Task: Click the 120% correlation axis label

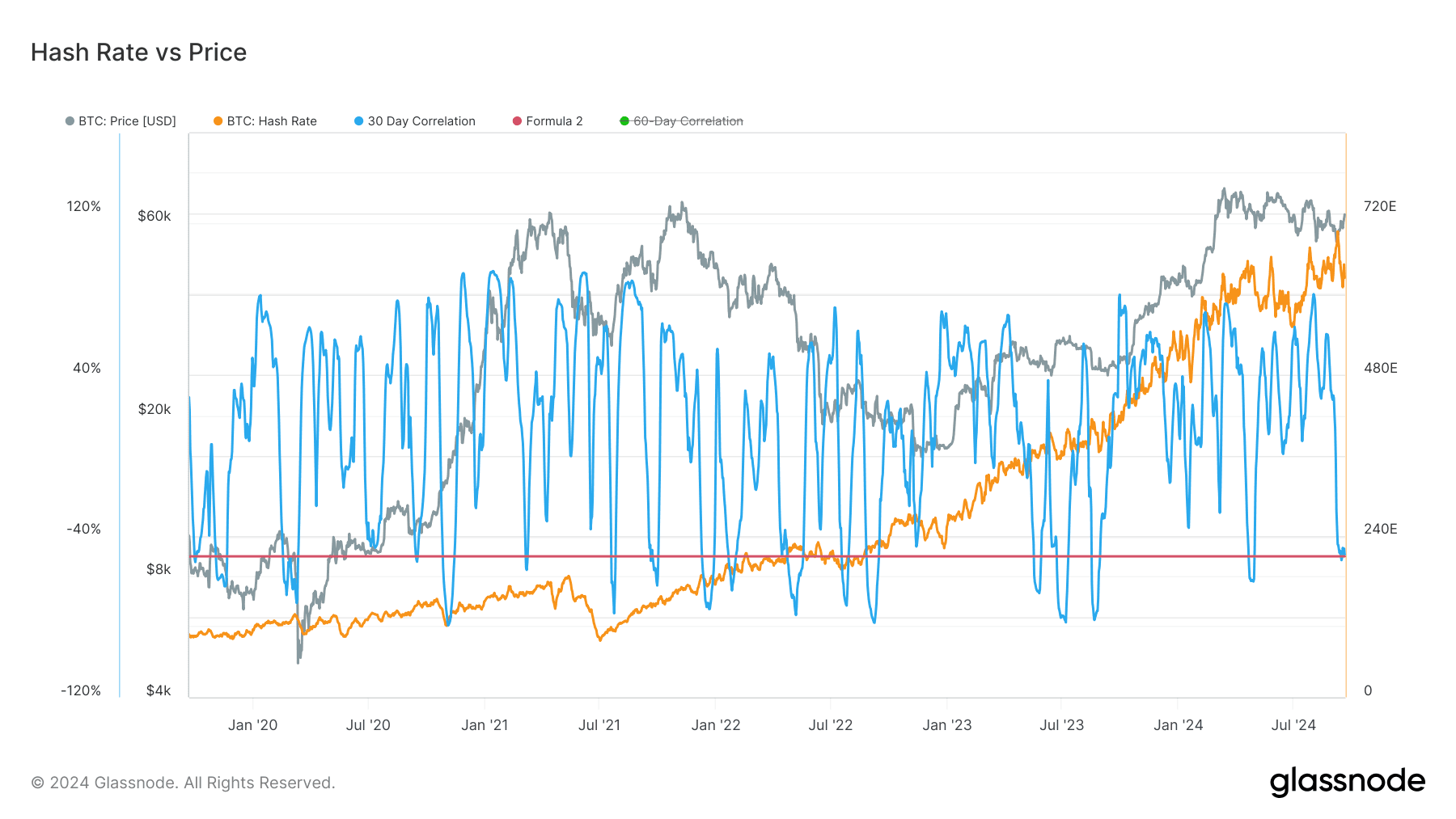Action: pyautogui.click(x=84, y=206)
